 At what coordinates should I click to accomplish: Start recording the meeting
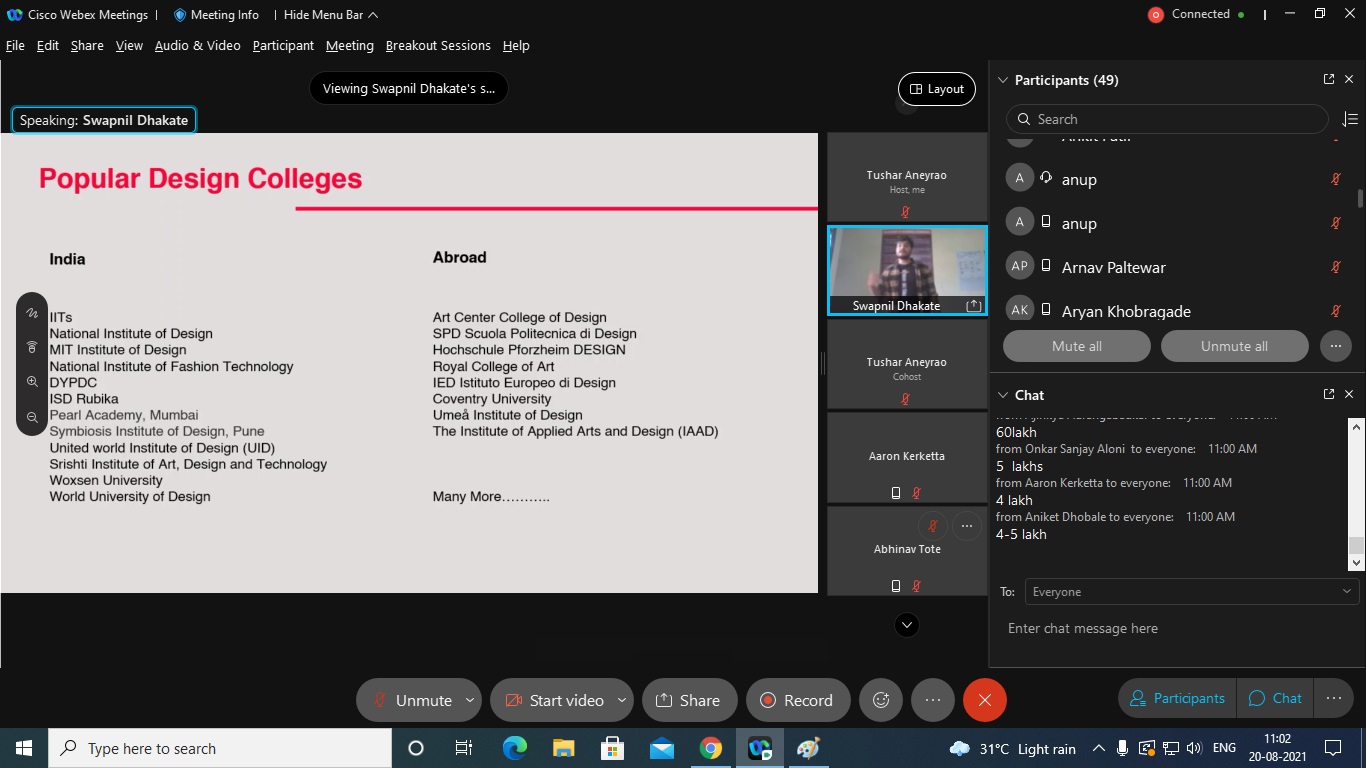797,700
